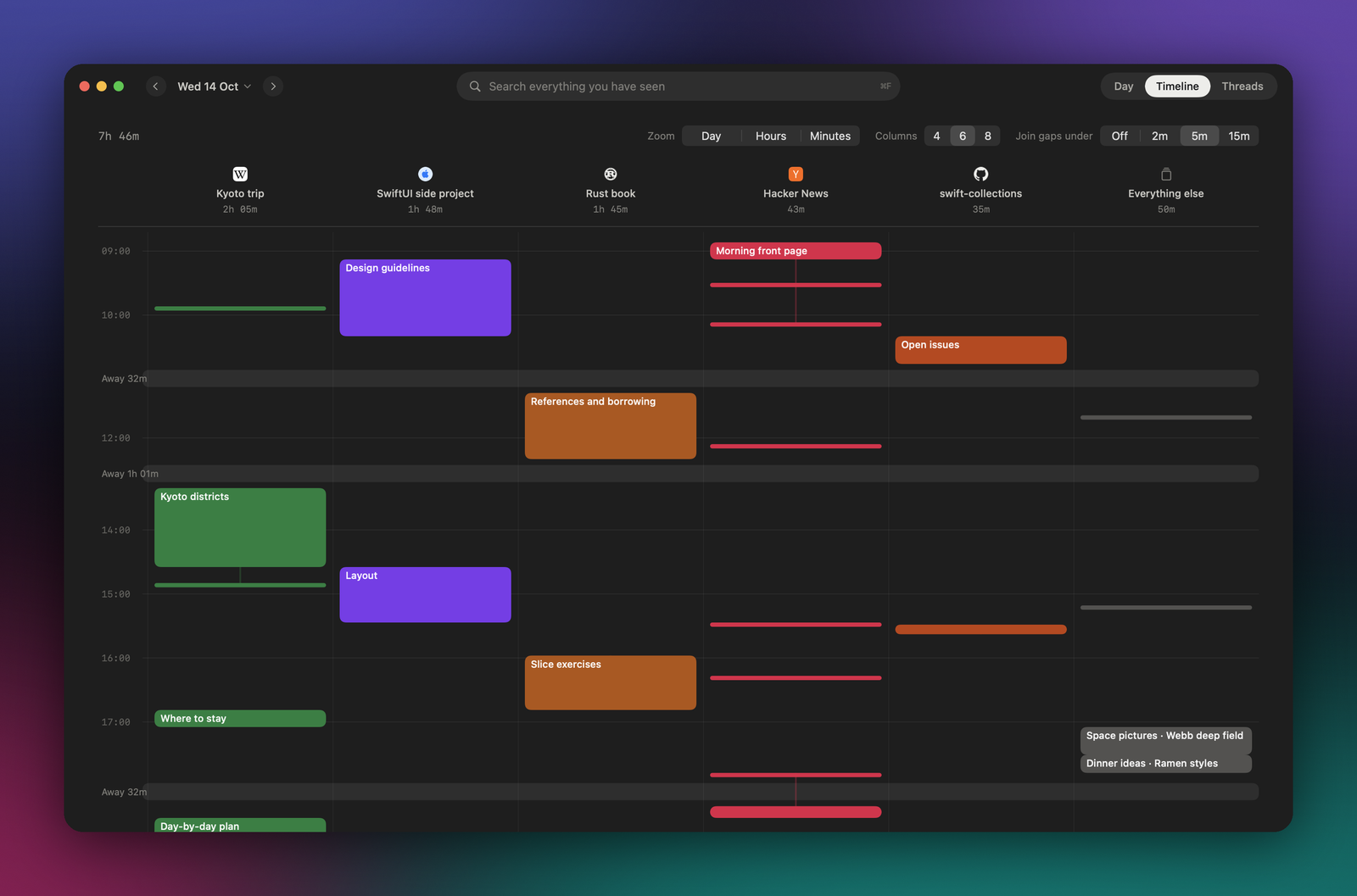Open the Wed 14 Oct date picker

tap(214, 86)
